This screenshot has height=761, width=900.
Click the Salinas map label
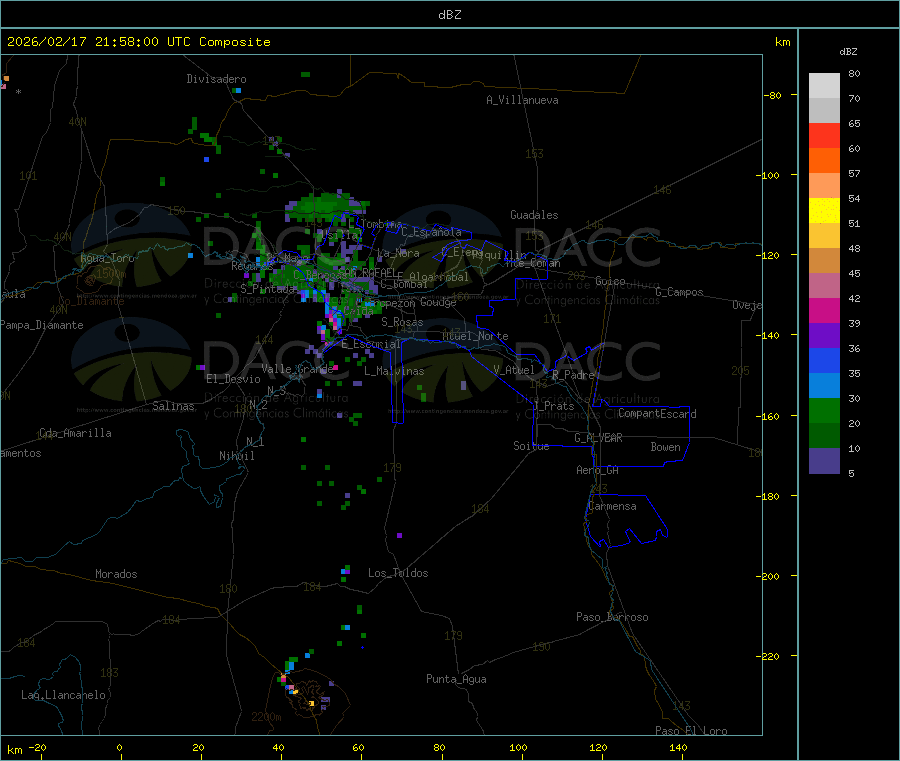coord(173,406)
